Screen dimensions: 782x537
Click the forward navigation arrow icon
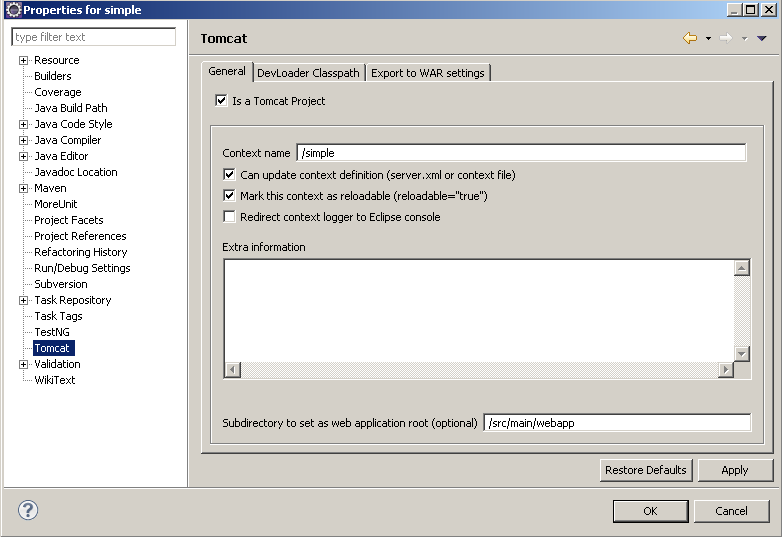click(x=726, y=38)
